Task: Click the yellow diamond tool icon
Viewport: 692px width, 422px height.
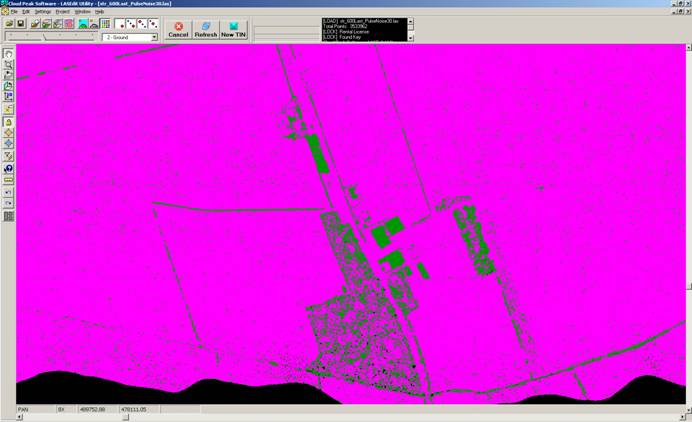Action: pos(9,132)
